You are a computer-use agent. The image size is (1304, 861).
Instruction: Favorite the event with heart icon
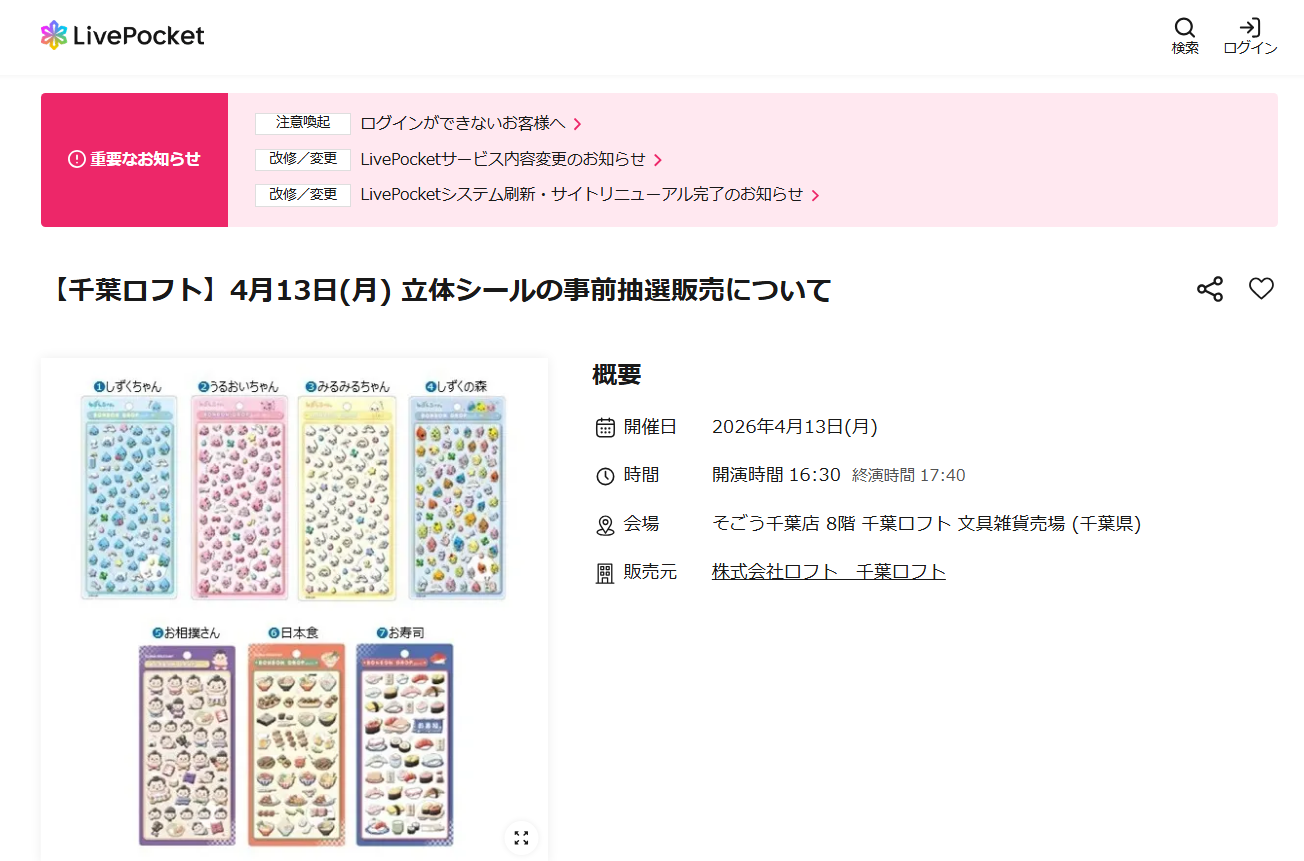pos(1261,289)
